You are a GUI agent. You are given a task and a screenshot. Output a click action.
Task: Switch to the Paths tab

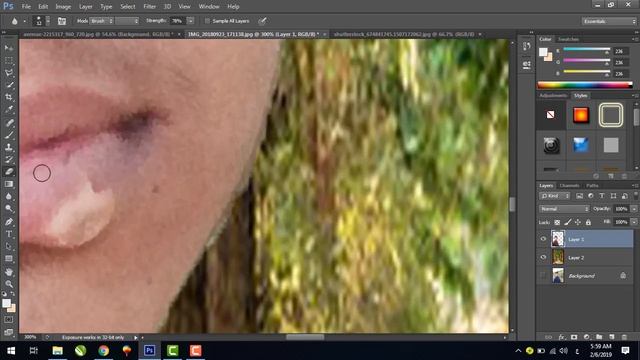[x=592, y=186]
